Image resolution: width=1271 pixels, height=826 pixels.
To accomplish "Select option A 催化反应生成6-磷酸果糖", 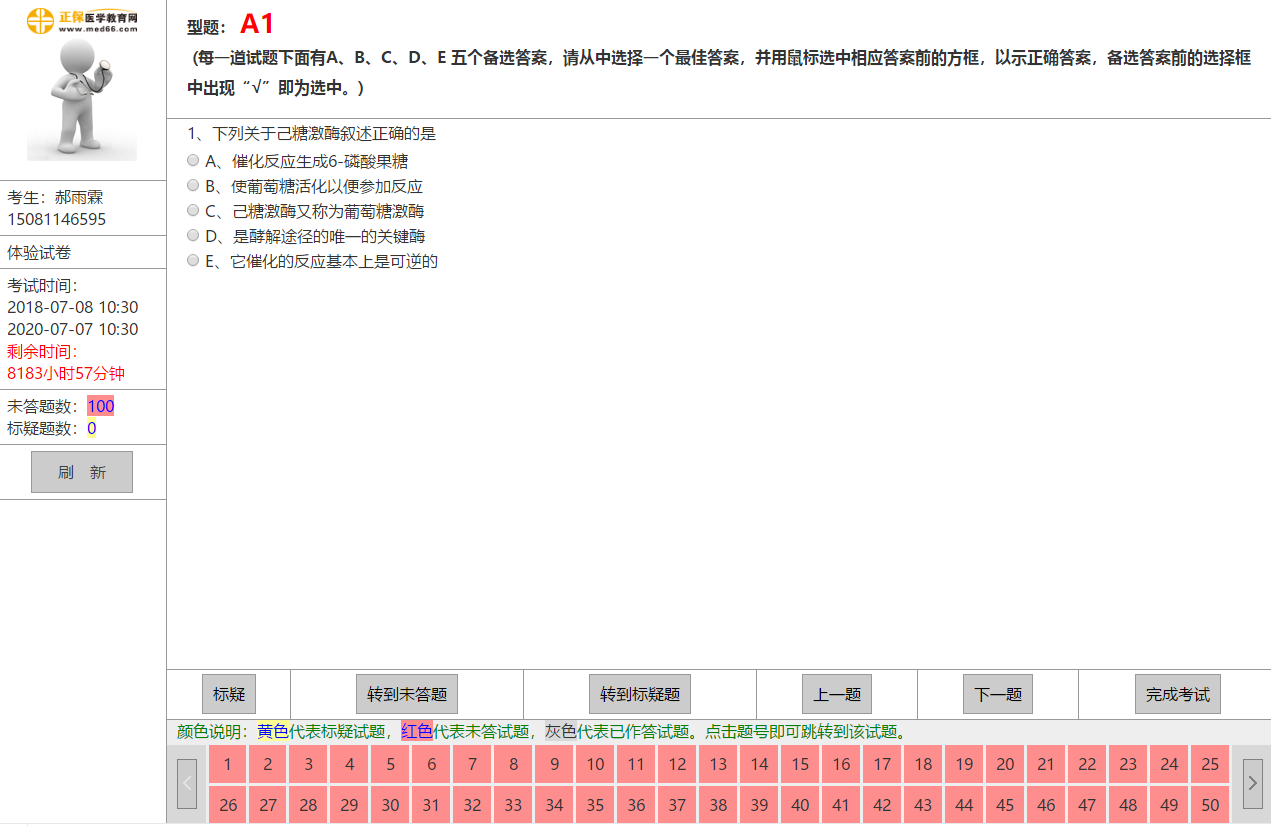I will coord(193,161).
